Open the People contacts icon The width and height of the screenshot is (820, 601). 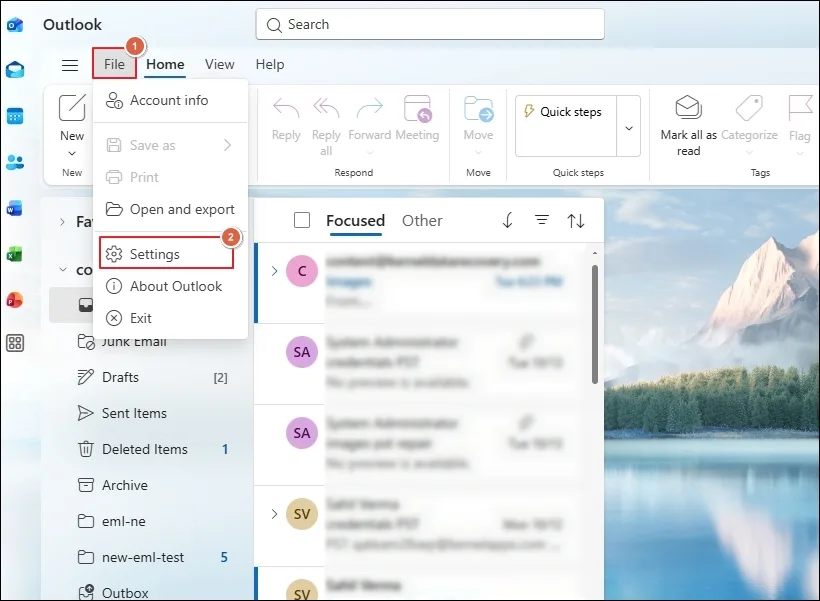[x=15, y=162]
